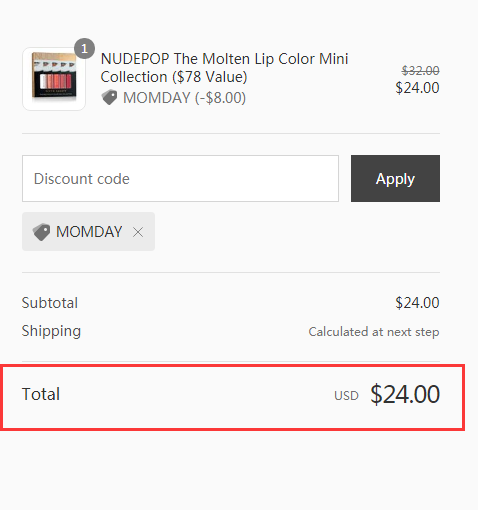
Task: Click the discounted $24.00 item price
Action: (417, 88)
